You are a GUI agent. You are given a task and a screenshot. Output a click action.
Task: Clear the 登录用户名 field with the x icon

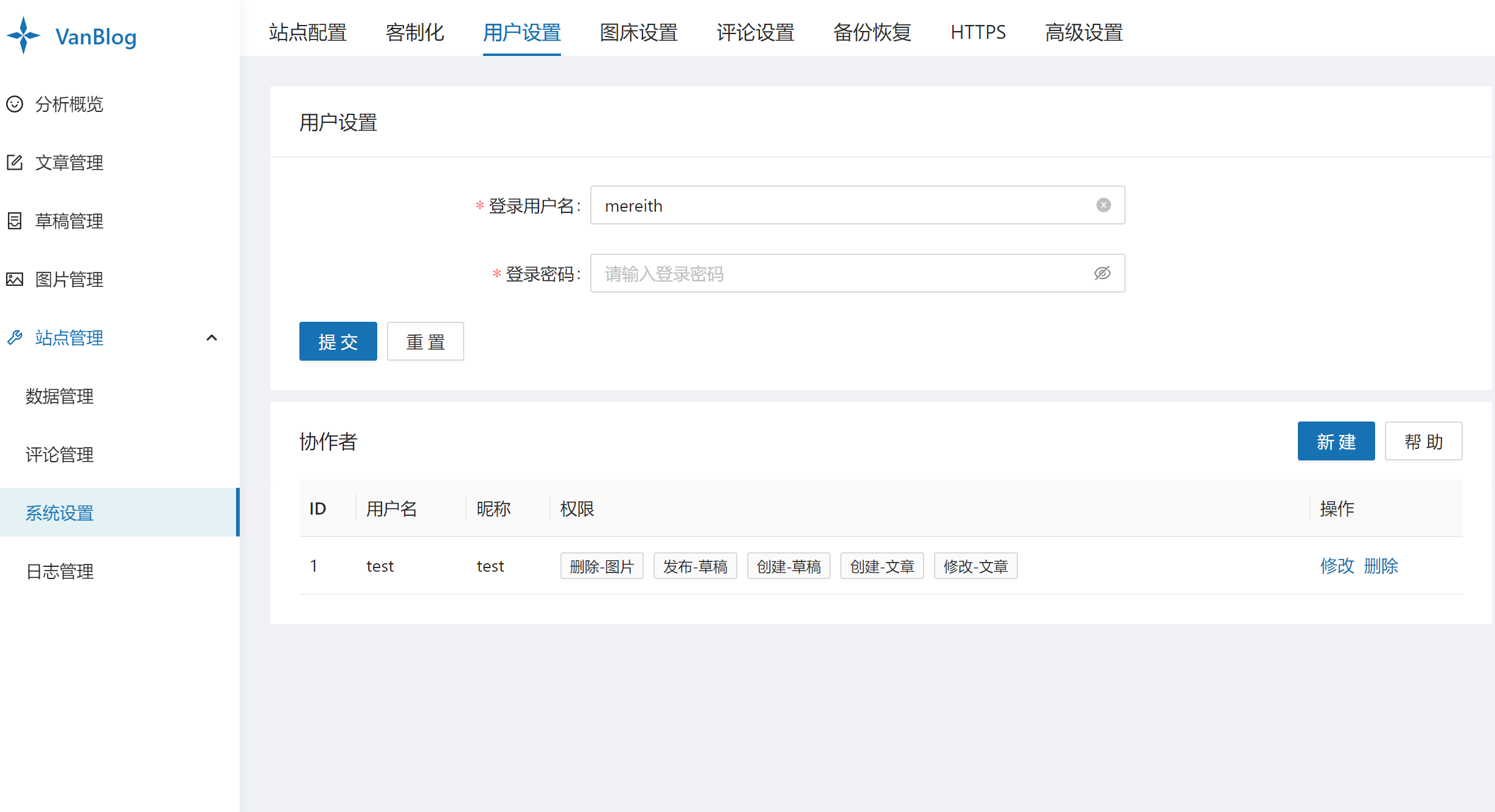click(1103, 205)
